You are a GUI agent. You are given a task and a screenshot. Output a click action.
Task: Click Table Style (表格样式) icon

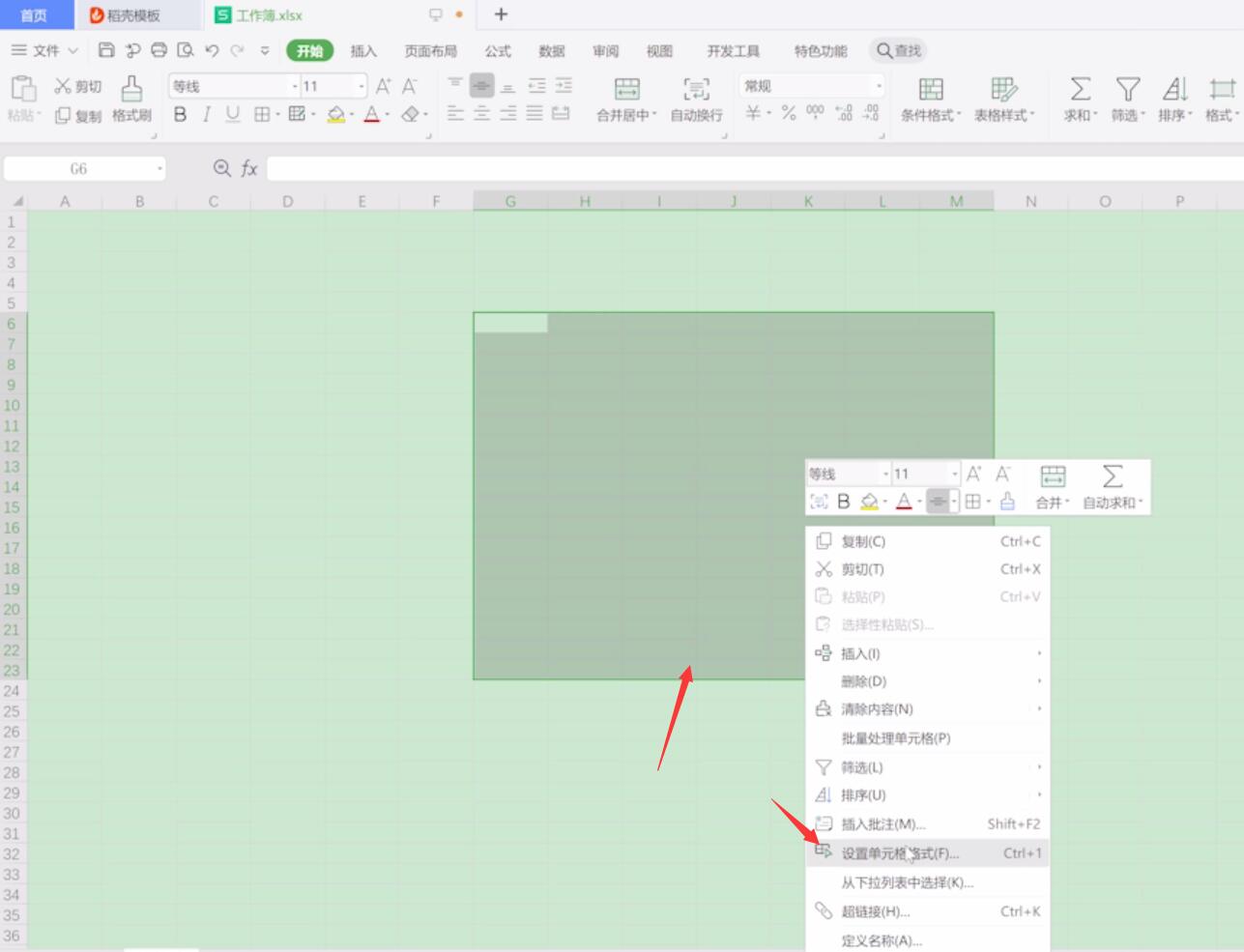point(1003,89)
